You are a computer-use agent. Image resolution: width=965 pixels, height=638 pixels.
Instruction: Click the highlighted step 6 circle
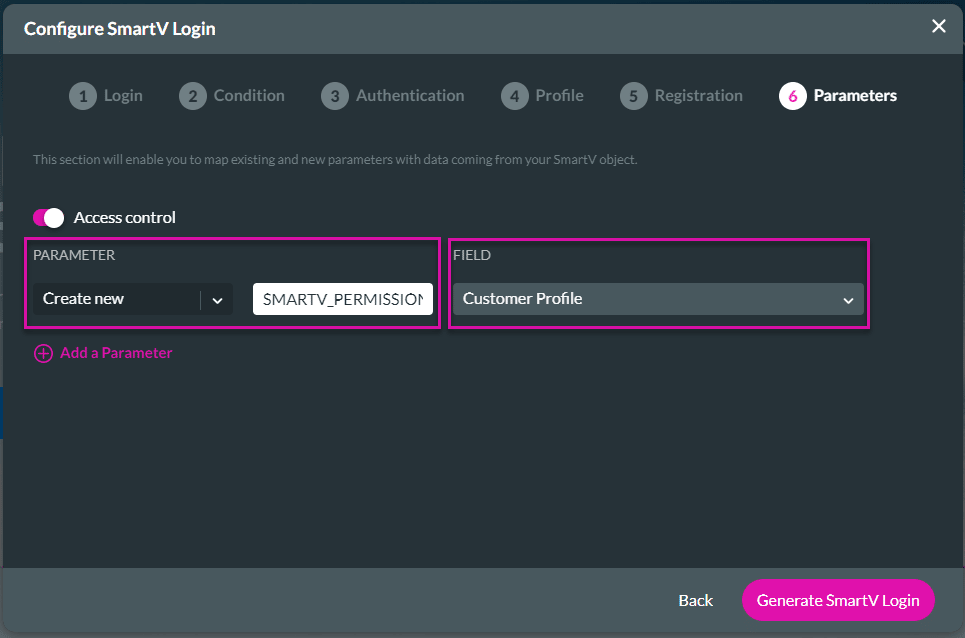coord(792,96)
